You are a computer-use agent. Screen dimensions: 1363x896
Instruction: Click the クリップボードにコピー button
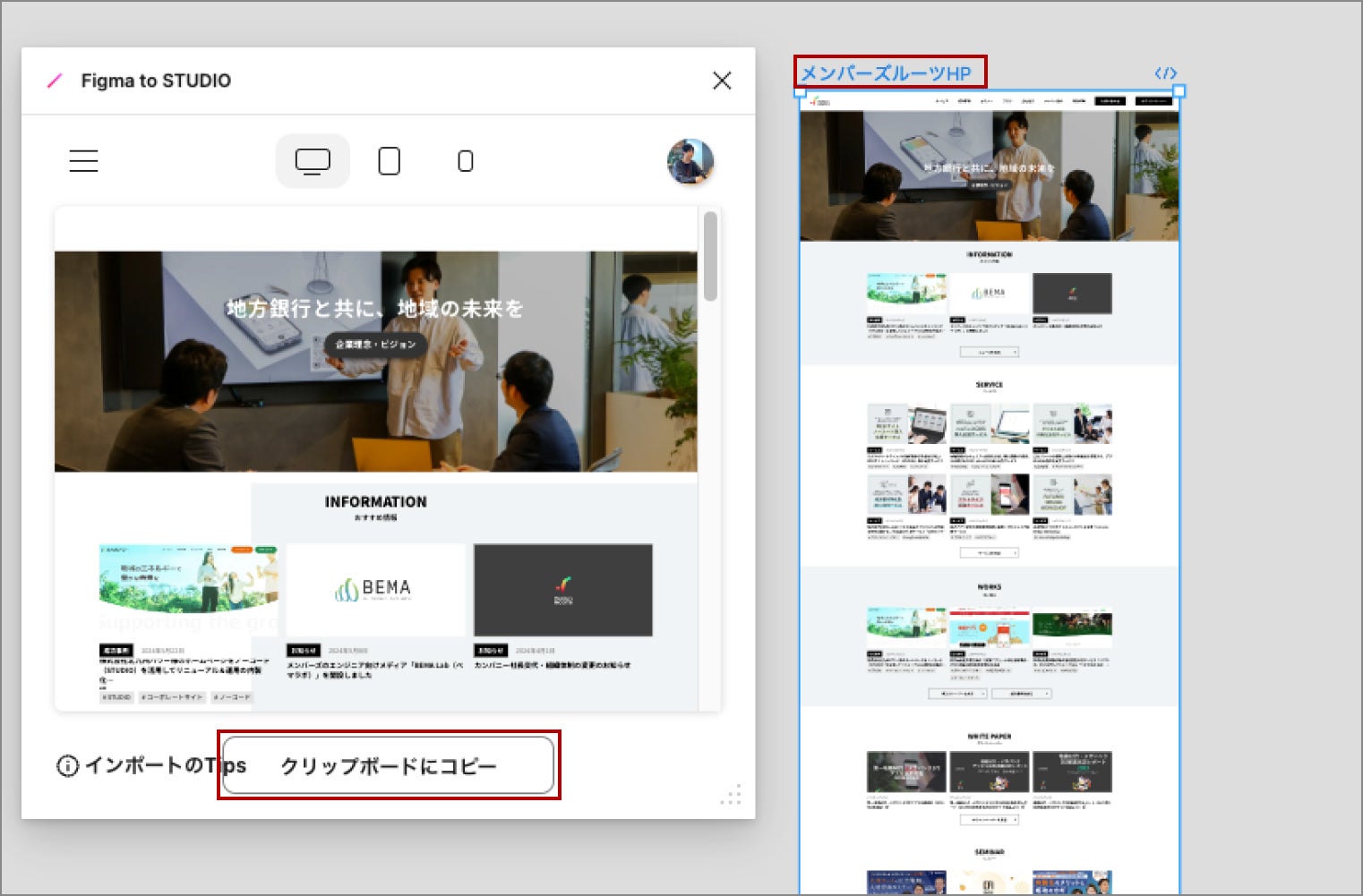388,765
